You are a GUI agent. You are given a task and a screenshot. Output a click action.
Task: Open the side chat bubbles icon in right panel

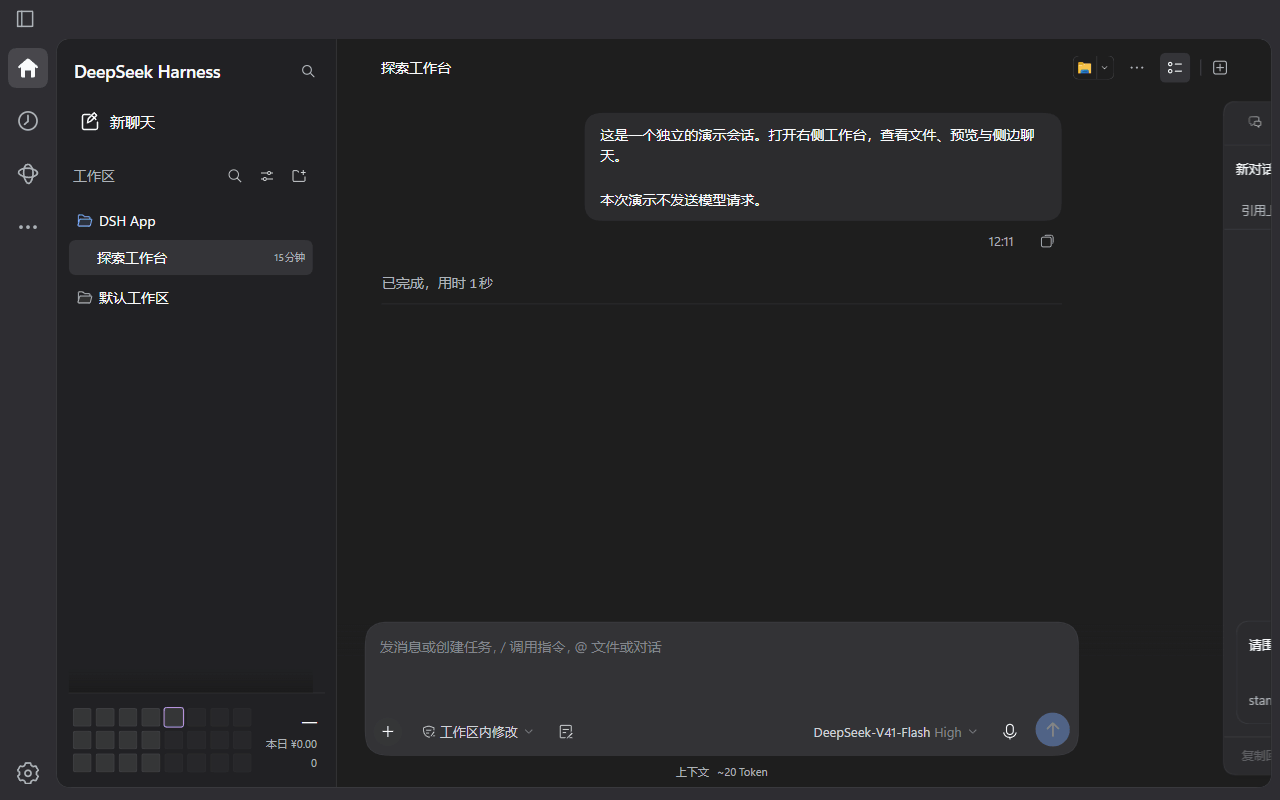pyautogui.click(x=1255, y=122)
